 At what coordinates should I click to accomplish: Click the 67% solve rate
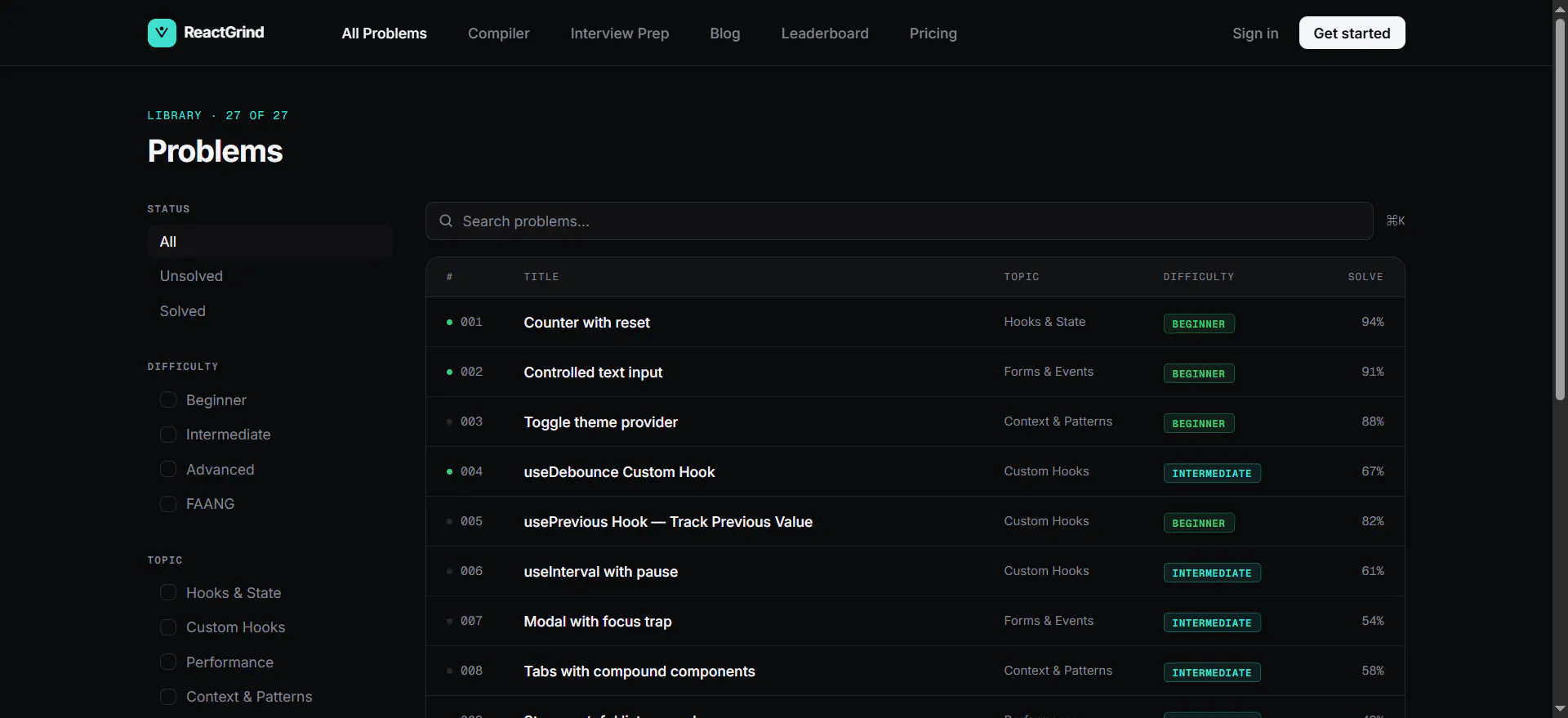pos(1372,471)
